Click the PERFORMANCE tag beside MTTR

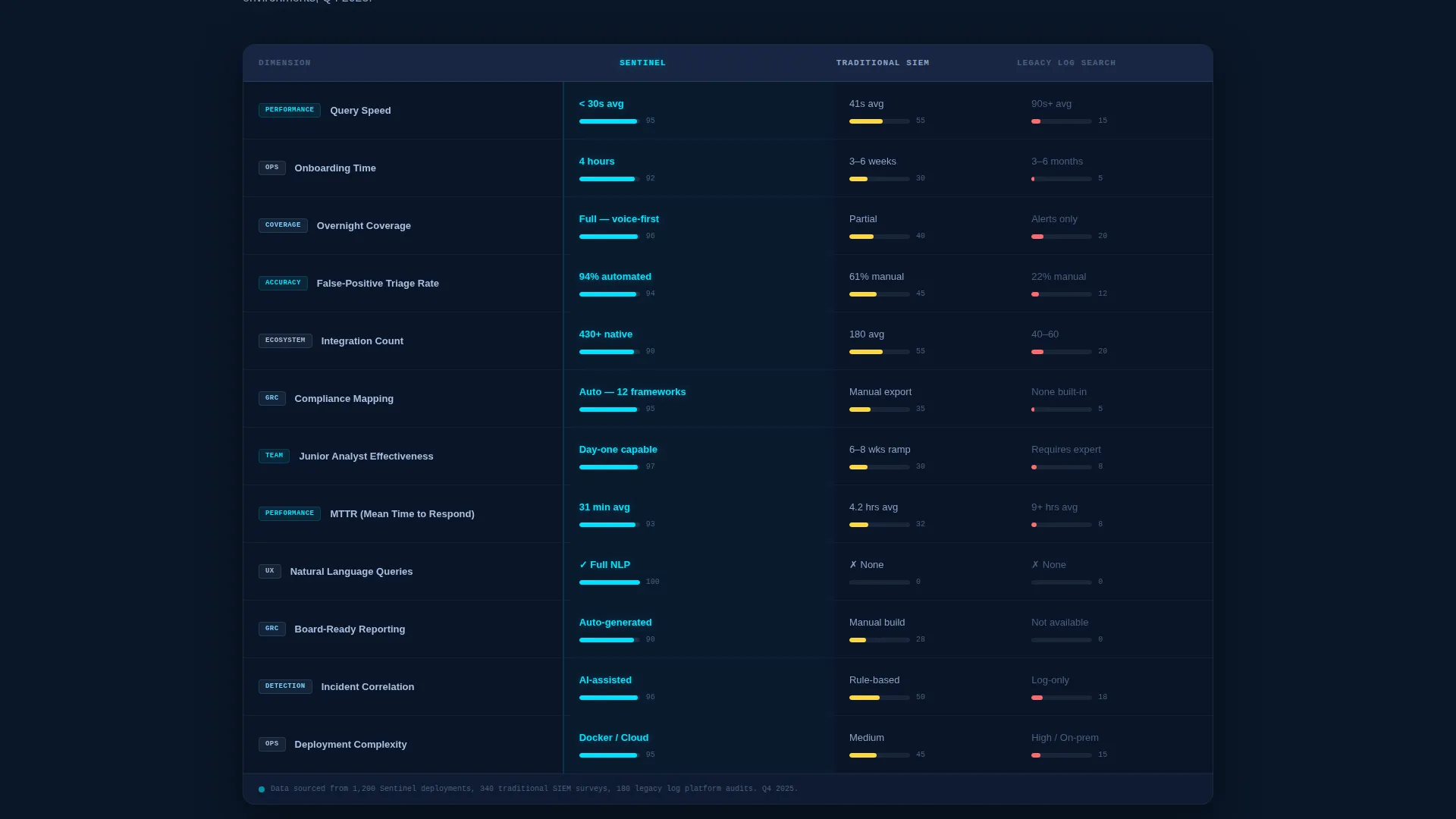[290, 513]
